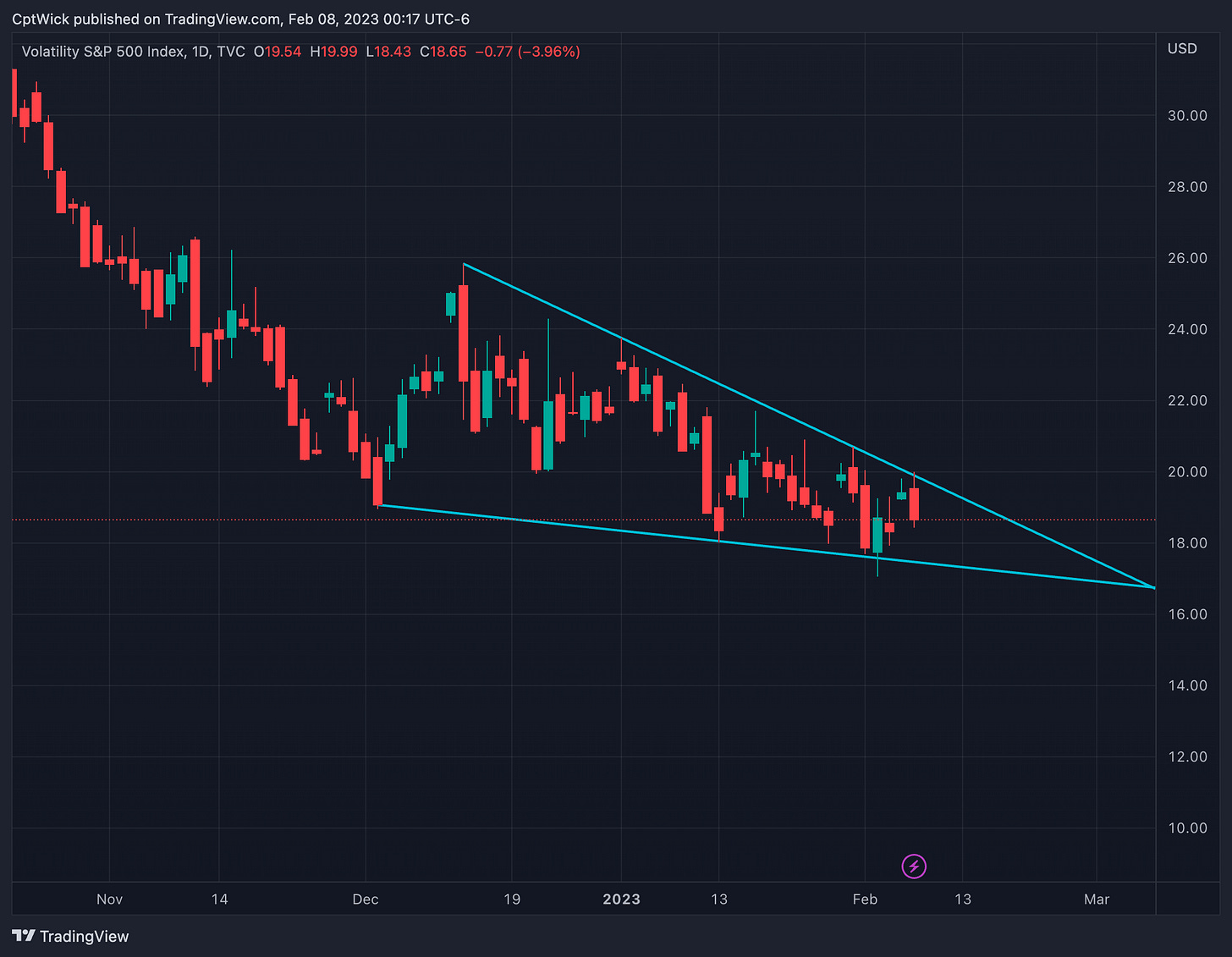Click the open value O19.54
Screen dimensions: 1232x957
tap(278, 52)
